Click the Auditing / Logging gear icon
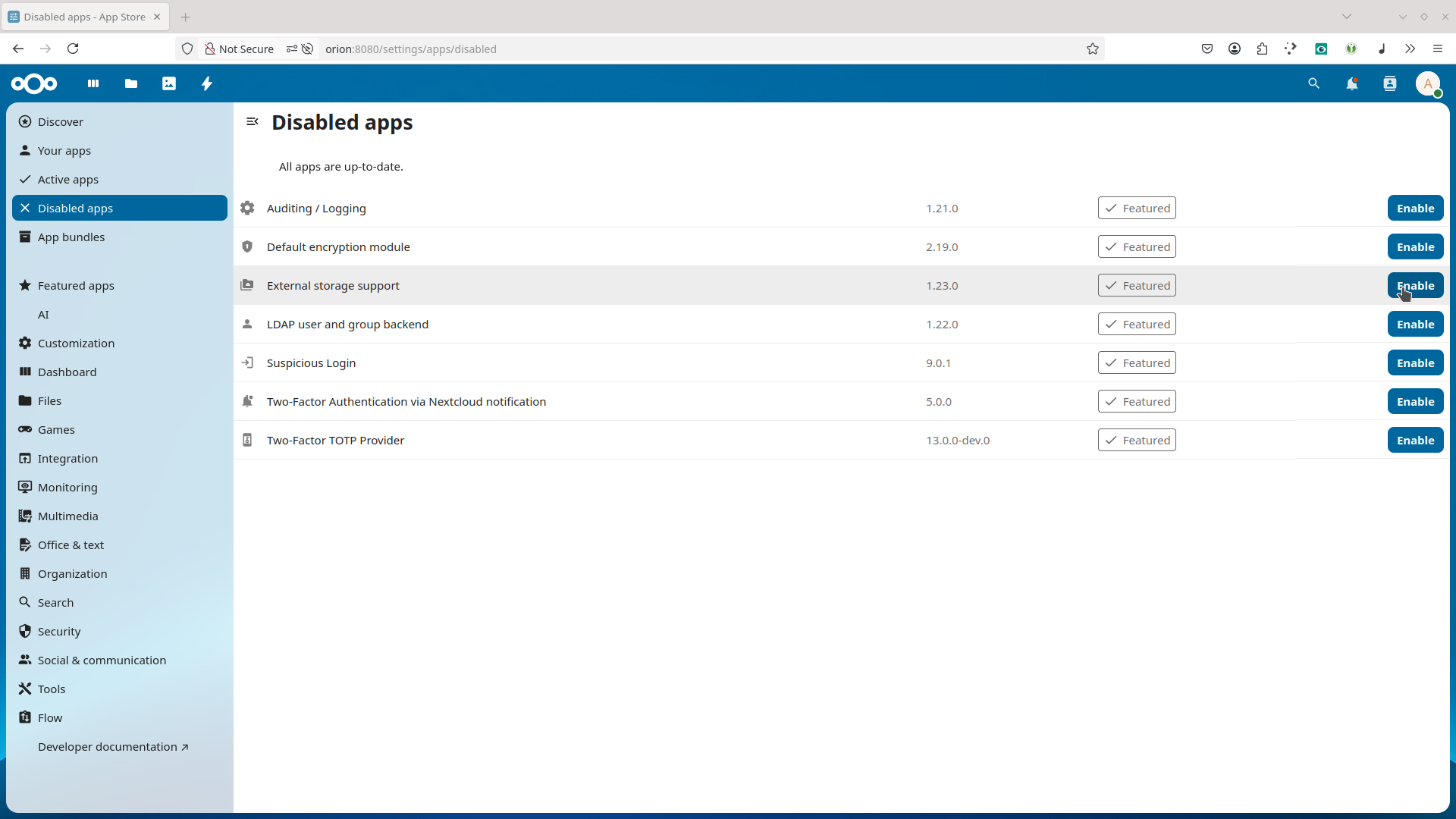Image resolution: width=1456 pixels, height=819 pixels. [247, 208]
